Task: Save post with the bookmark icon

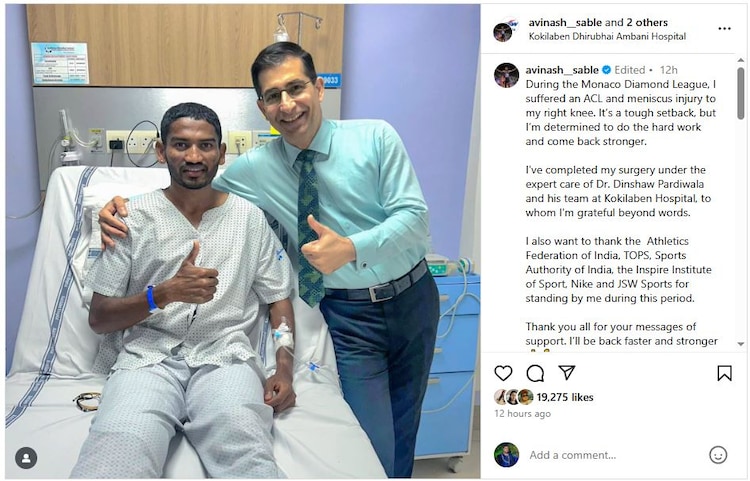Action: (724, 373)
